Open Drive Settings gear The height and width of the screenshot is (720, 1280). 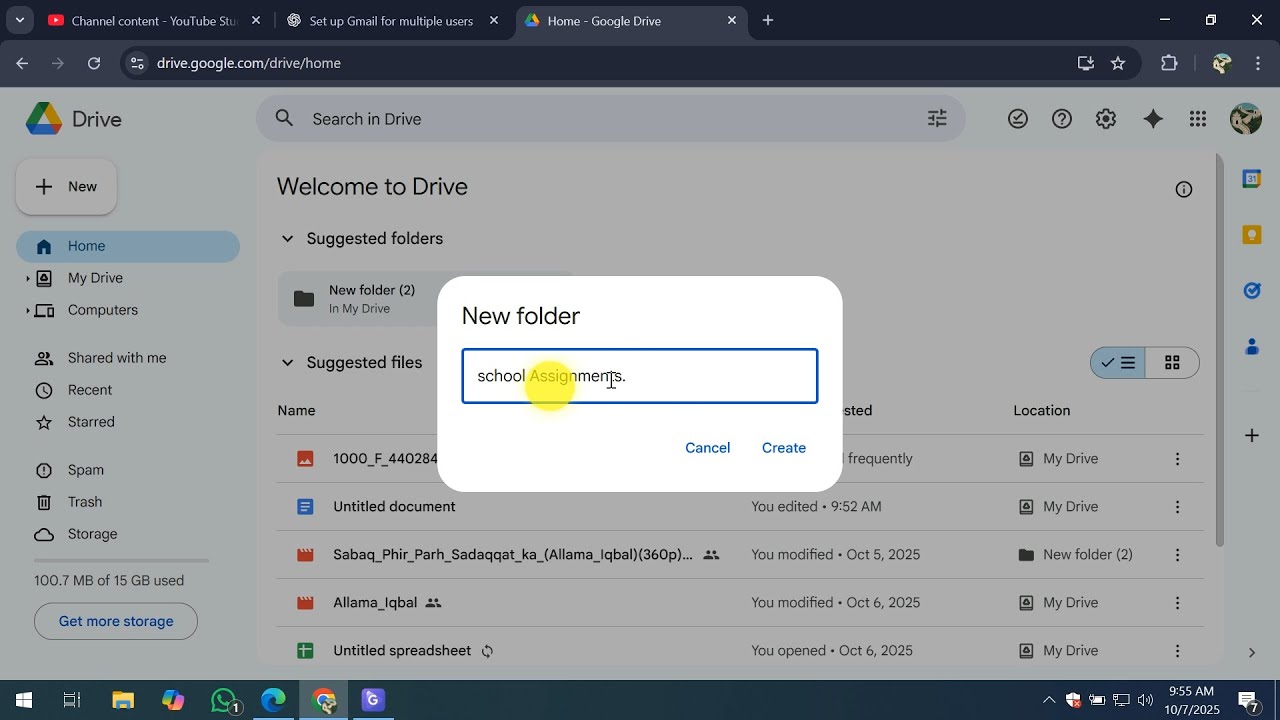point(1106,119)
